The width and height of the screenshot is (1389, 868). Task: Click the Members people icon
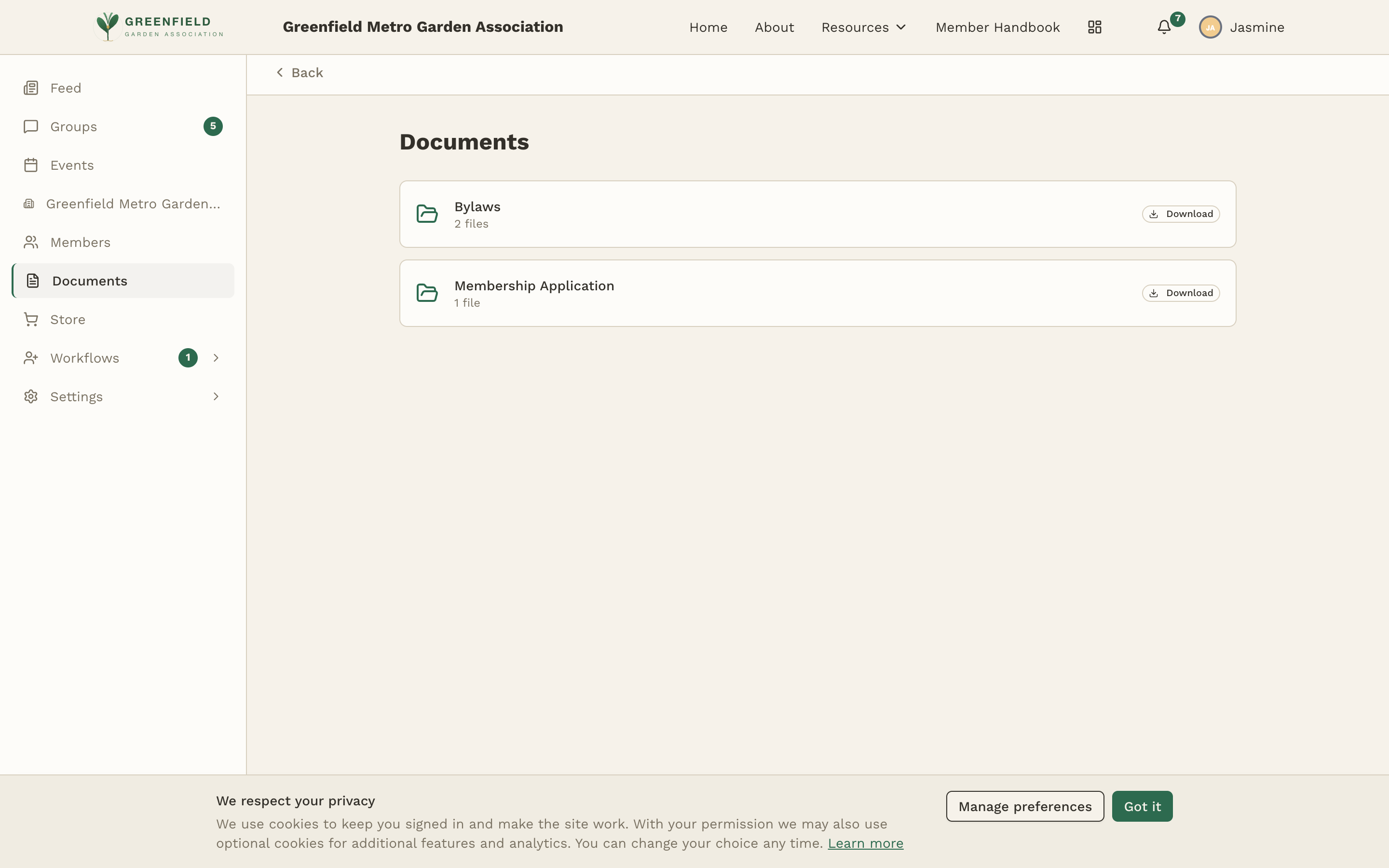coord(31,242)
